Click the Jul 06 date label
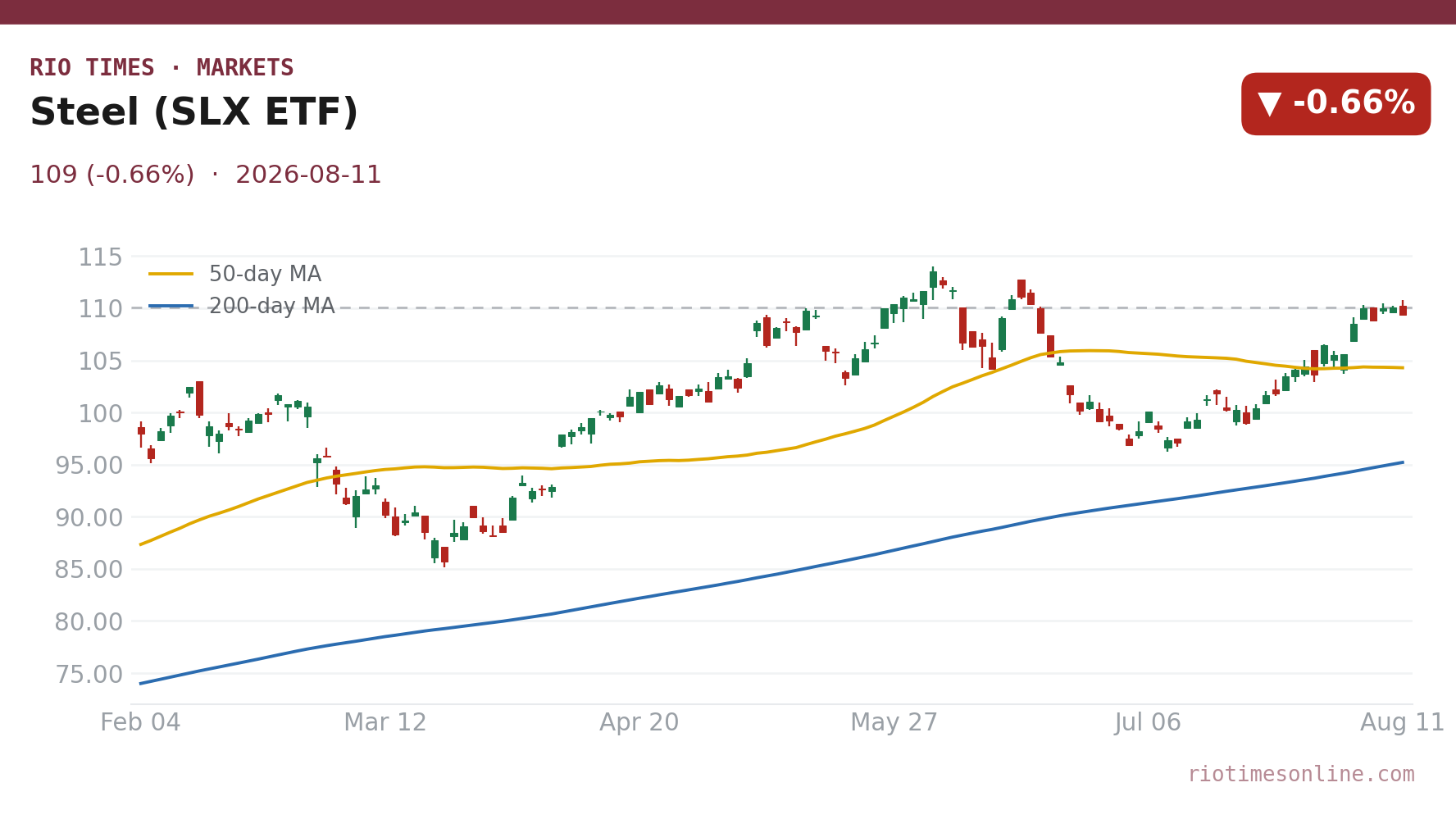 pyautogui.click(x=1148, y=723)
